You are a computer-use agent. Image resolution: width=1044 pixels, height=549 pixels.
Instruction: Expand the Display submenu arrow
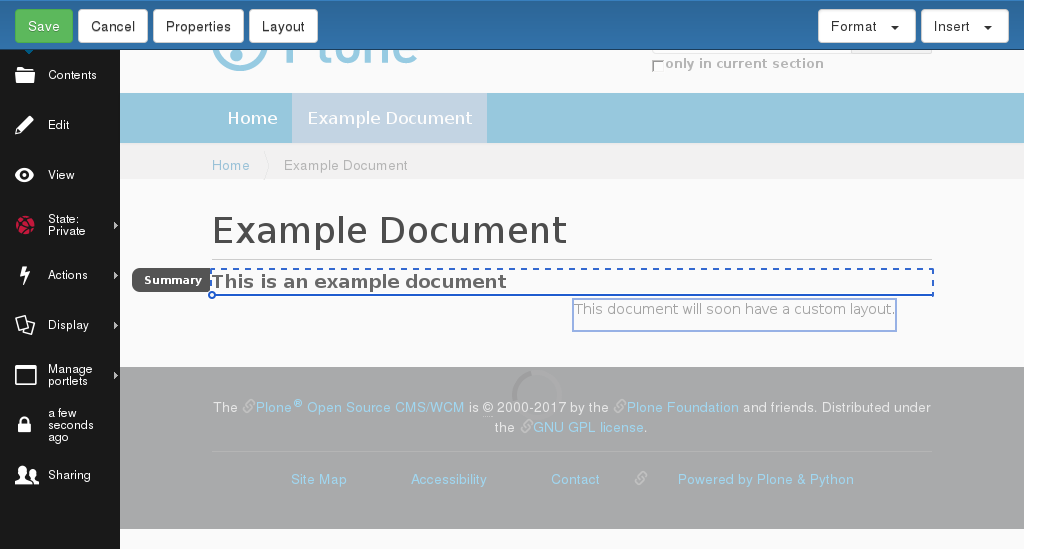click(116, 325)
